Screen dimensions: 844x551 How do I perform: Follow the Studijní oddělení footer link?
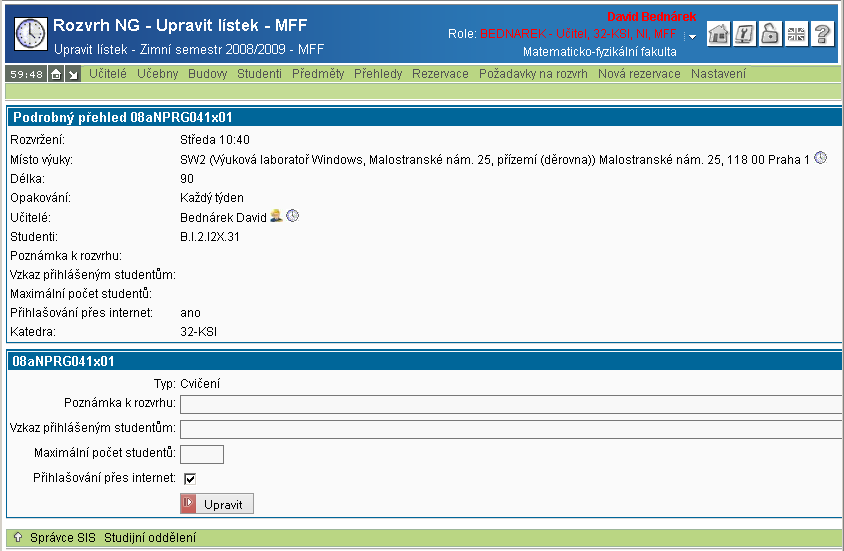pyautogui.click(x=150, y=538)
